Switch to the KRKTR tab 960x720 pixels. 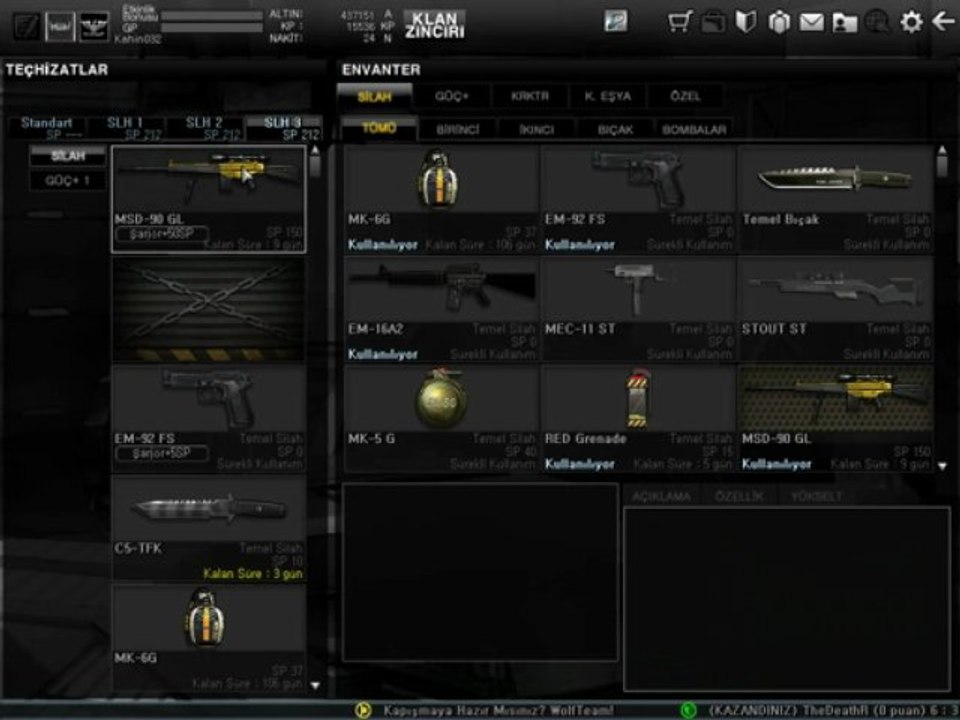(x=530, y=96)
